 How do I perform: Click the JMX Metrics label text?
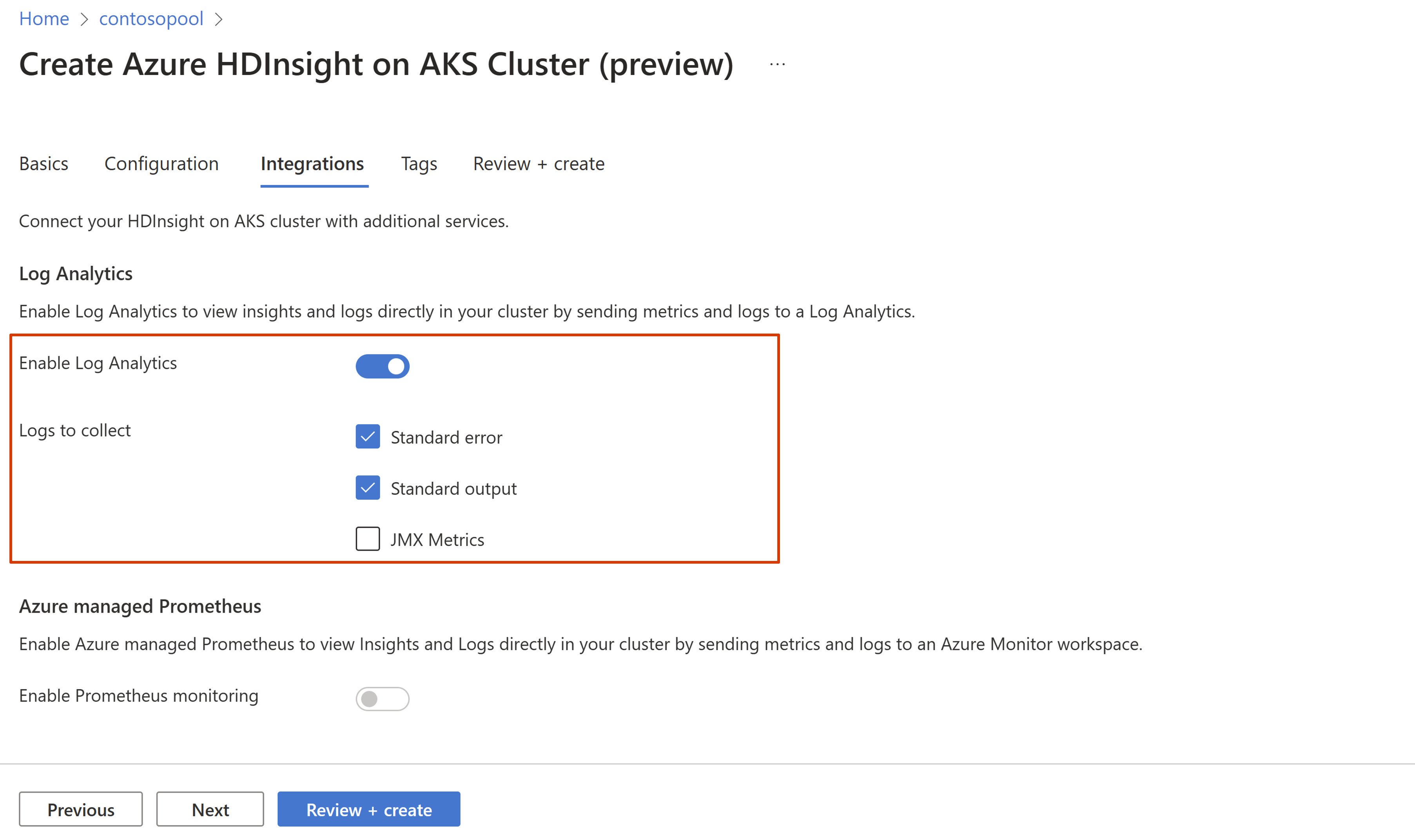437,539
